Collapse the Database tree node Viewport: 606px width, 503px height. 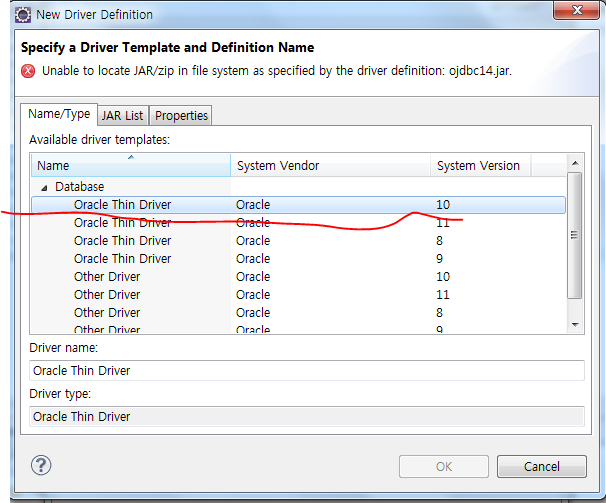[x=44, y=188]
